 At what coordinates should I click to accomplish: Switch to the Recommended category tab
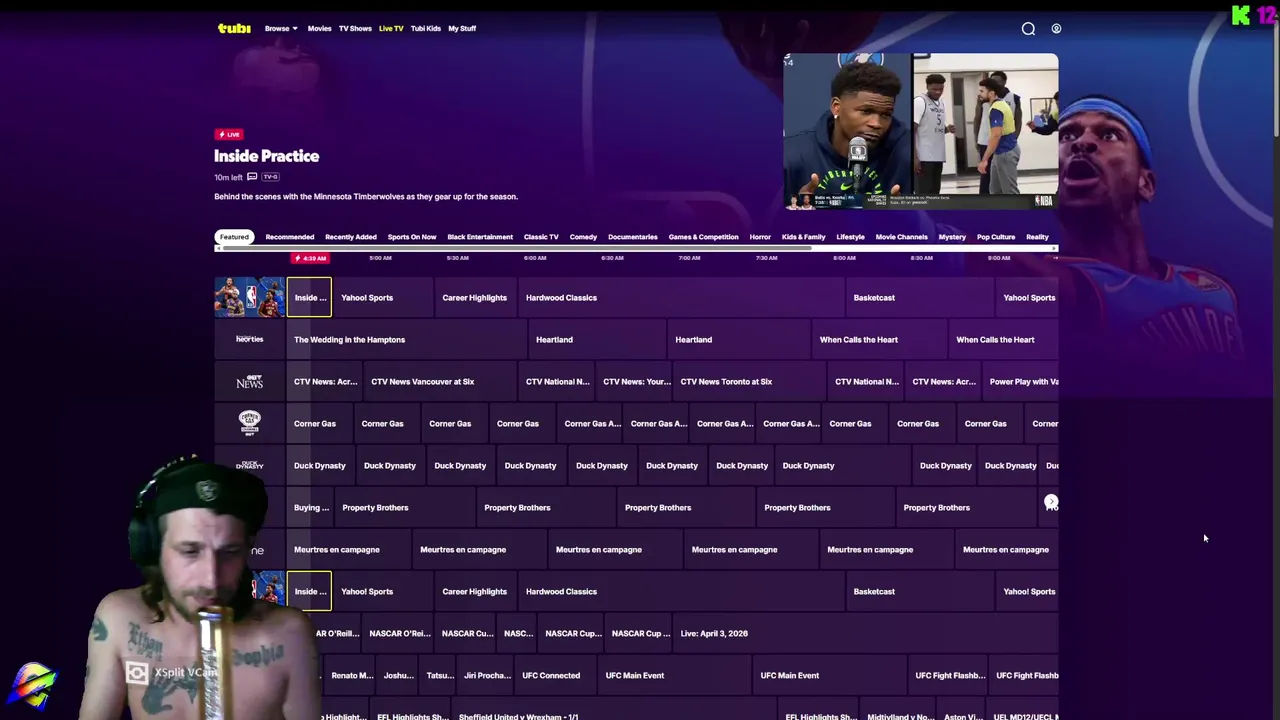[290, 237]
